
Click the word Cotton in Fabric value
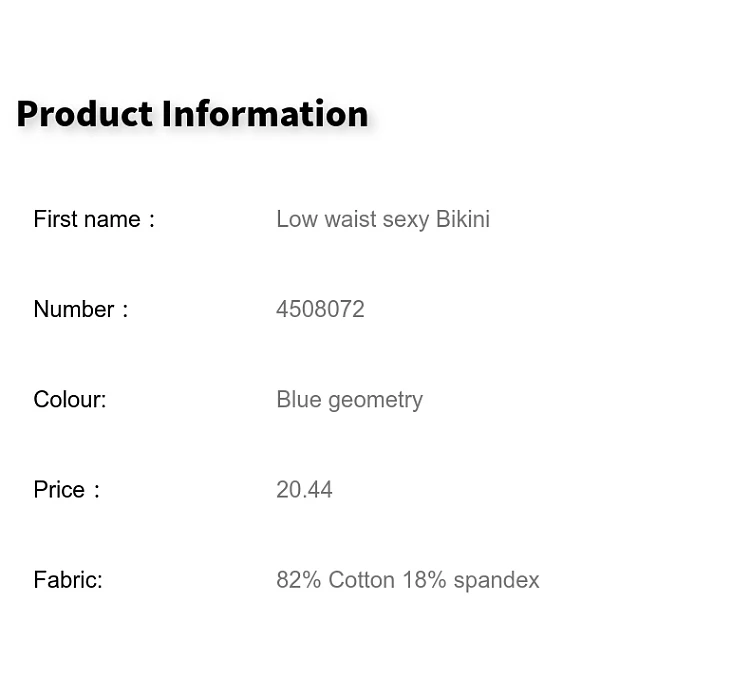pyautogui.click(x=362, y=580)
